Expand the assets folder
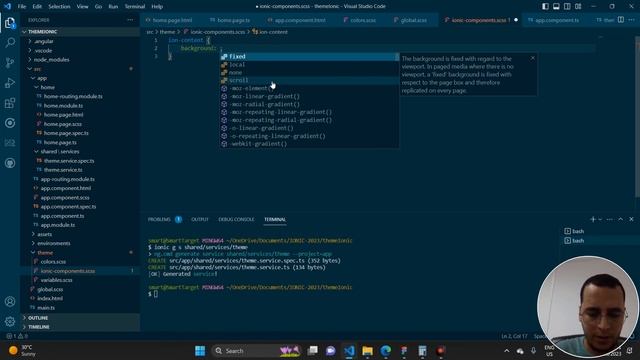Screen dimensions: 640x360 44,234
